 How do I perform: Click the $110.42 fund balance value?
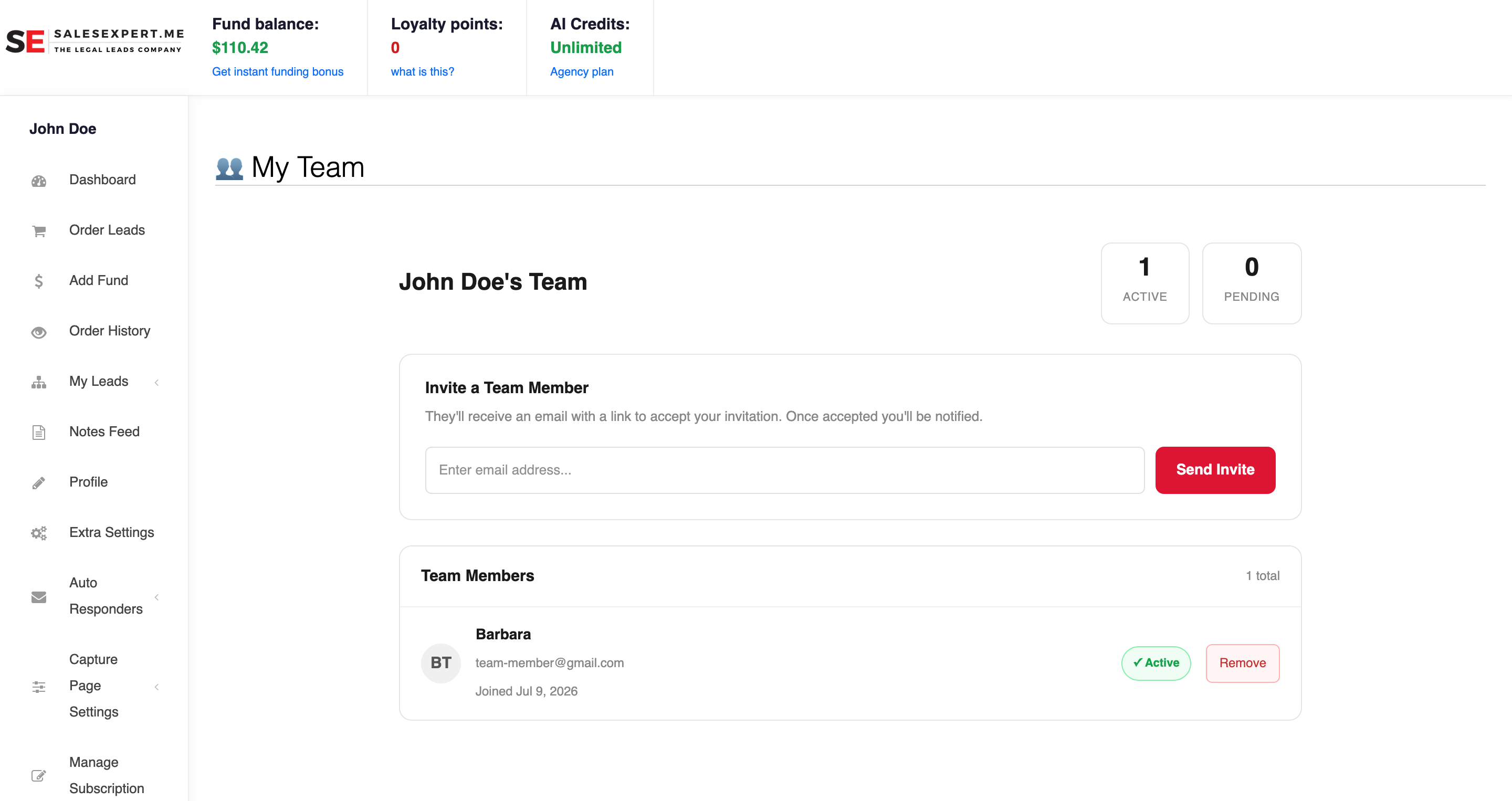240,48
